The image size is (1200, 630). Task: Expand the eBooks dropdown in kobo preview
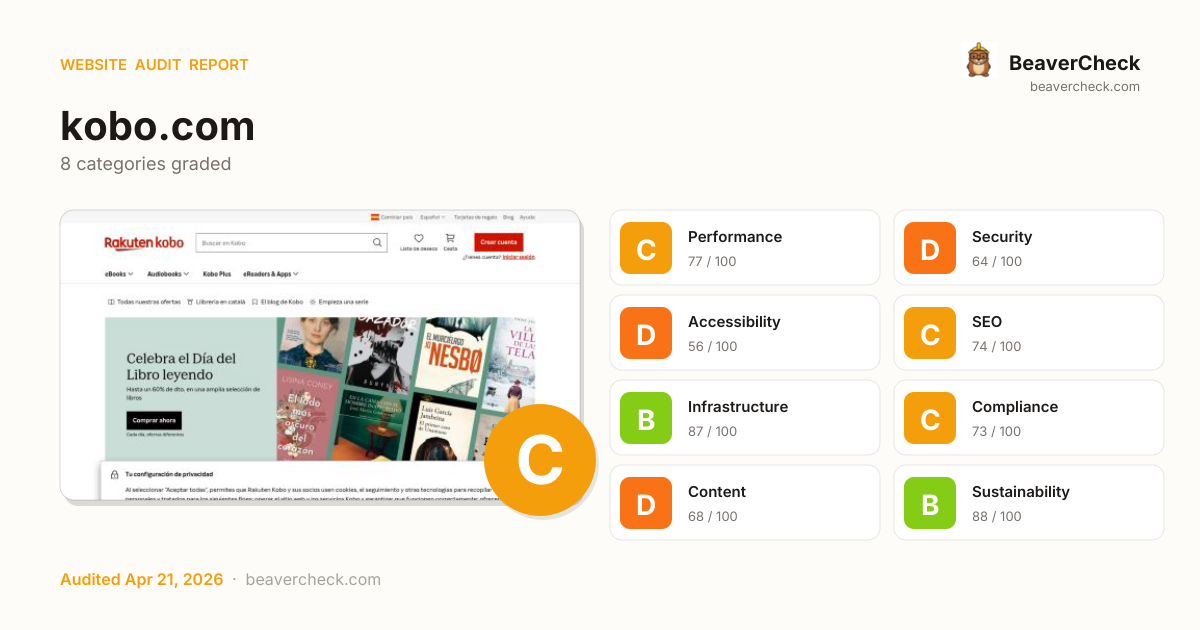(119, 273)
